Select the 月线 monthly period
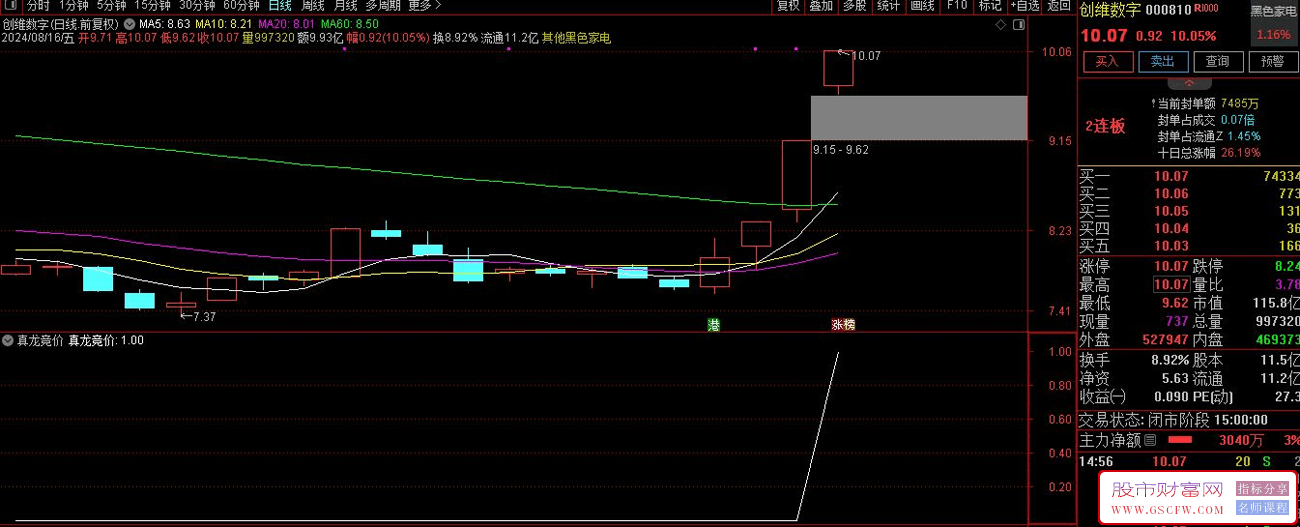This screenshot has width=1300, height=527. tap(346, 5)
